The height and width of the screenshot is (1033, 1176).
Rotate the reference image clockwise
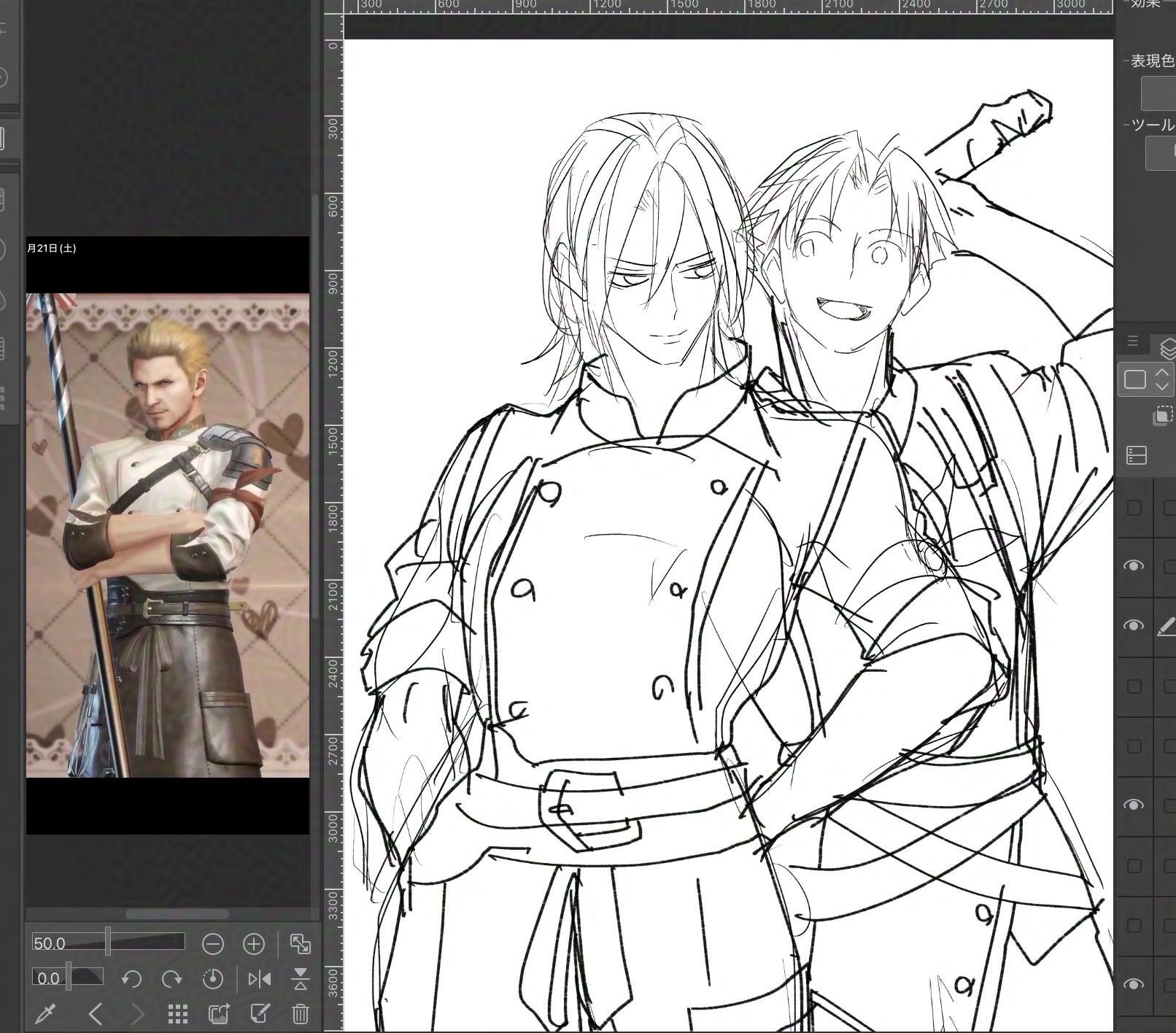(x=171, y=979)
